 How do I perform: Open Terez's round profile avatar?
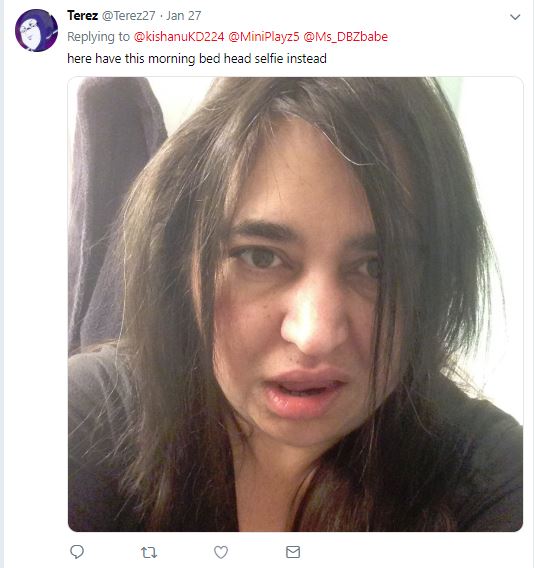pyautogui.click(x=36, y=30)
